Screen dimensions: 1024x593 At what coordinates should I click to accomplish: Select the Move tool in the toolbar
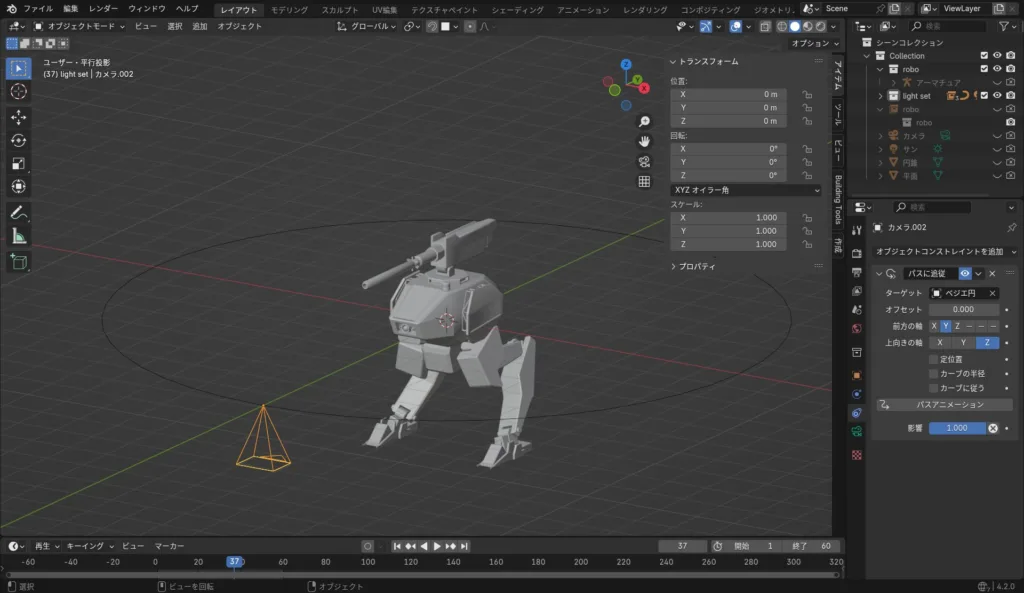pyautogui.click(x=19, y=117)
